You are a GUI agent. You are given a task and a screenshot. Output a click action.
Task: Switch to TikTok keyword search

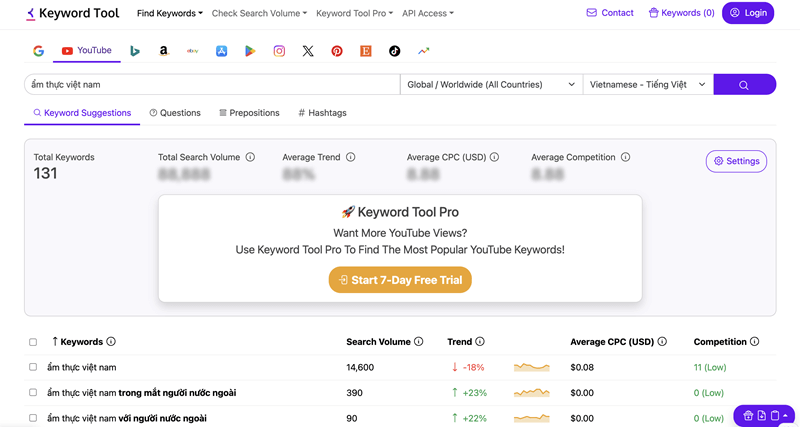click(x=394, y=51)
